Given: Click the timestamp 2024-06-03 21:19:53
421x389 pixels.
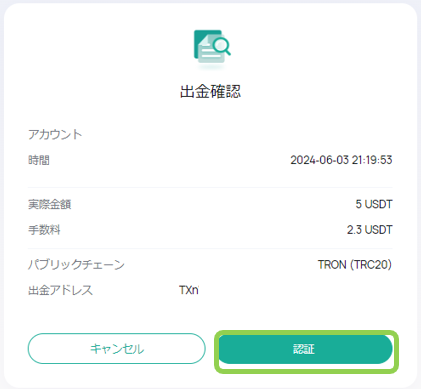Looking at the screenshot, I should (x=341, y=160).
